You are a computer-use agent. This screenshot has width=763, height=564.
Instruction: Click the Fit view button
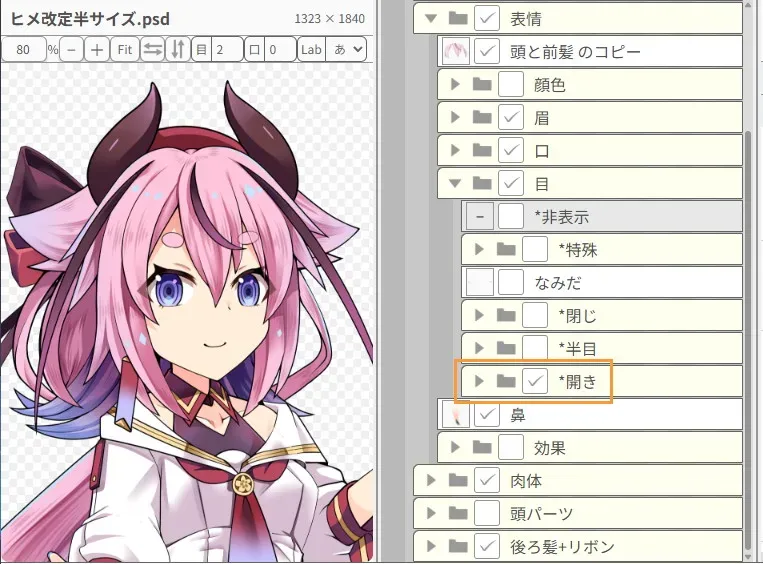125,50
